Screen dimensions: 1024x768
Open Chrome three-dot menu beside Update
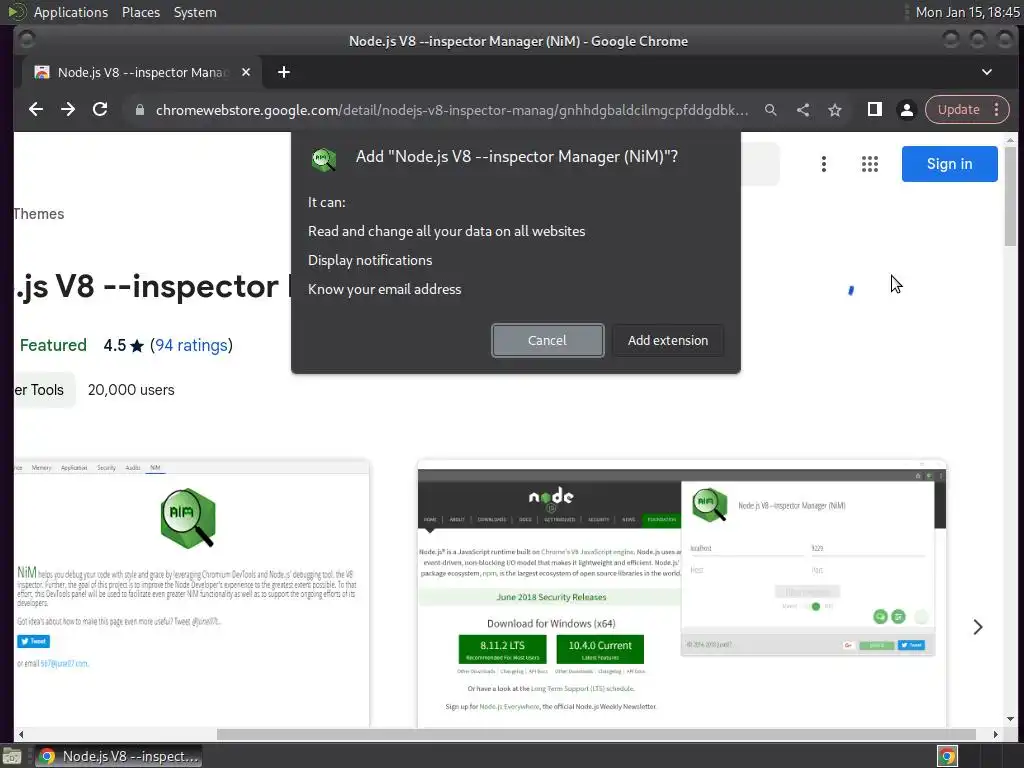[x=997, y=110]
